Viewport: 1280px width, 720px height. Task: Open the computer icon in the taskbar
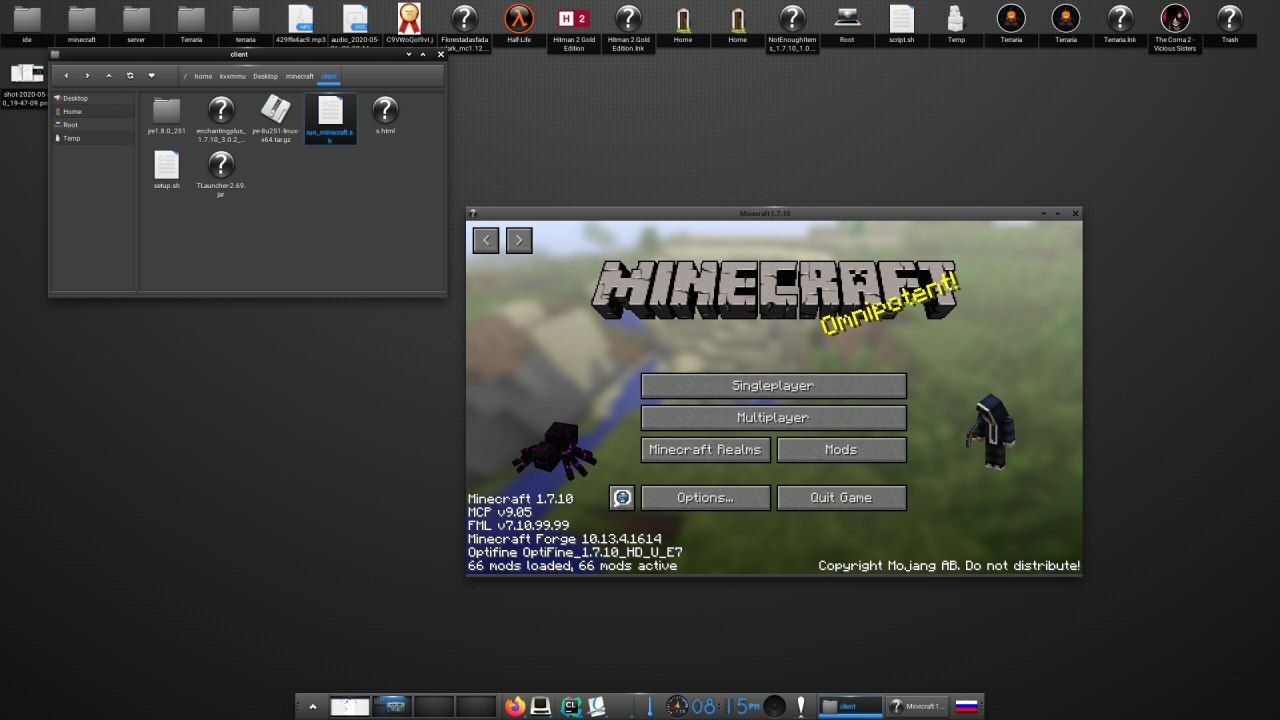point(541,707)
